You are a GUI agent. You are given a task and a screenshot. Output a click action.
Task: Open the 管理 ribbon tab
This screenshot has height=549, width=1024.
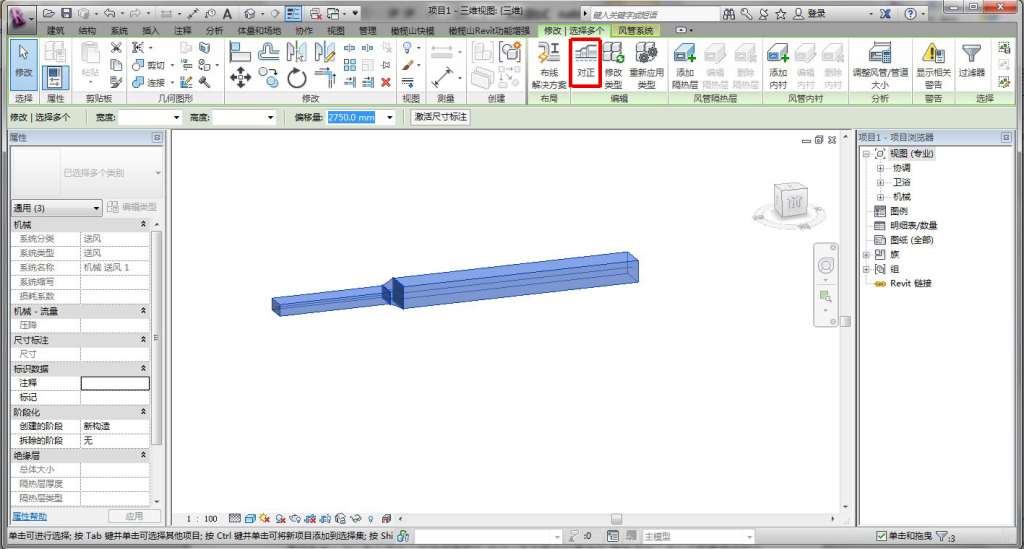[x=368, y=31]
